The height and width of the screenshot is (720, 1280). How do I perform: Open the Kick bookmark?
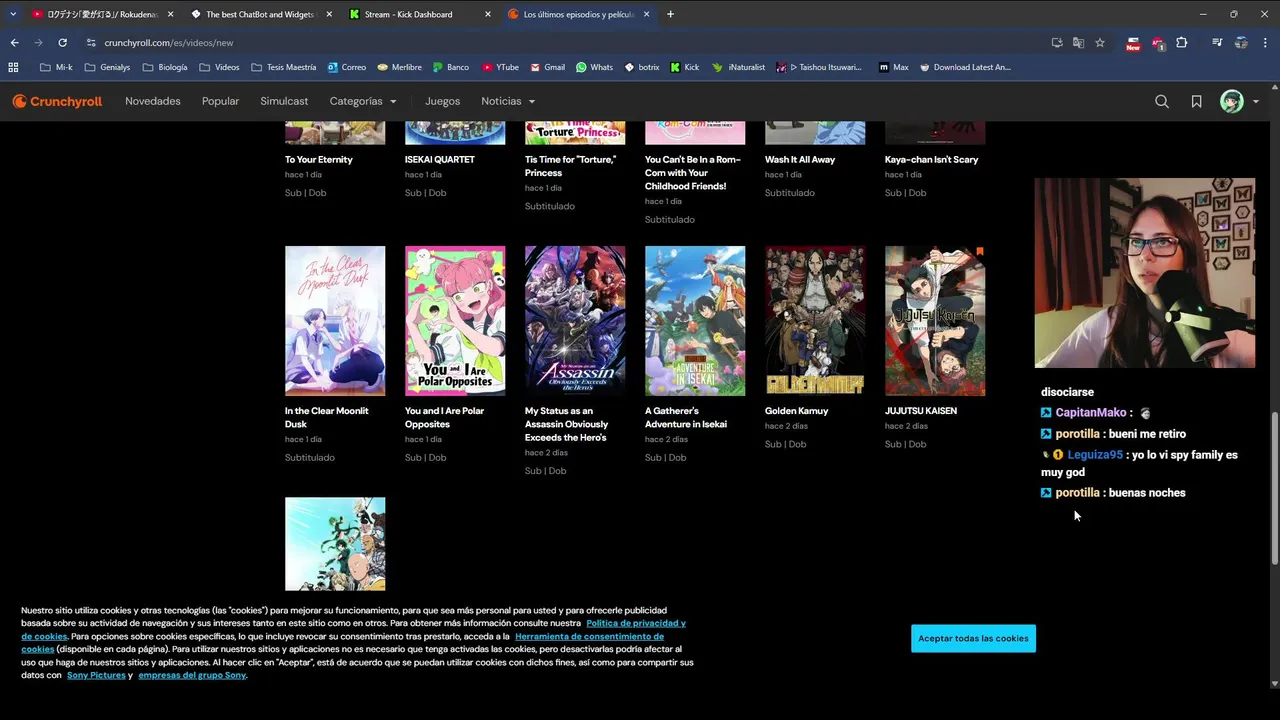point(685,67)
